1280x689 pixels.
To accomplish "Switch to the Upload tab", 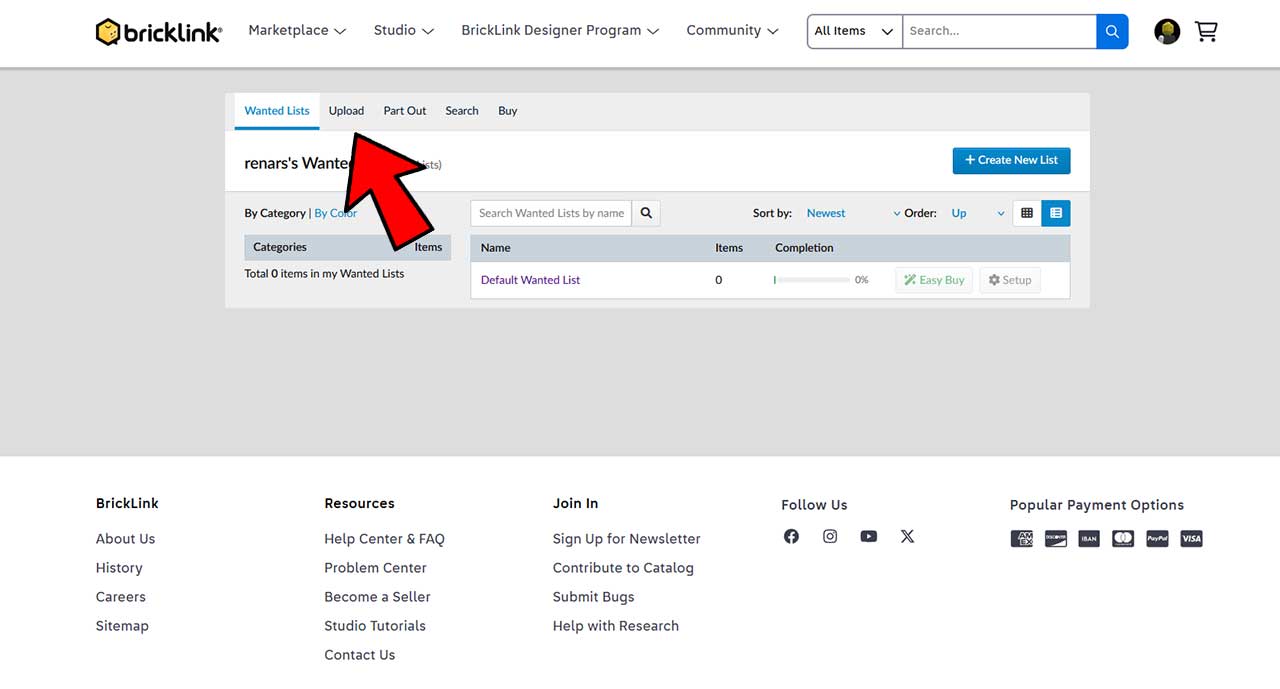I will click(x=346, y=111).
